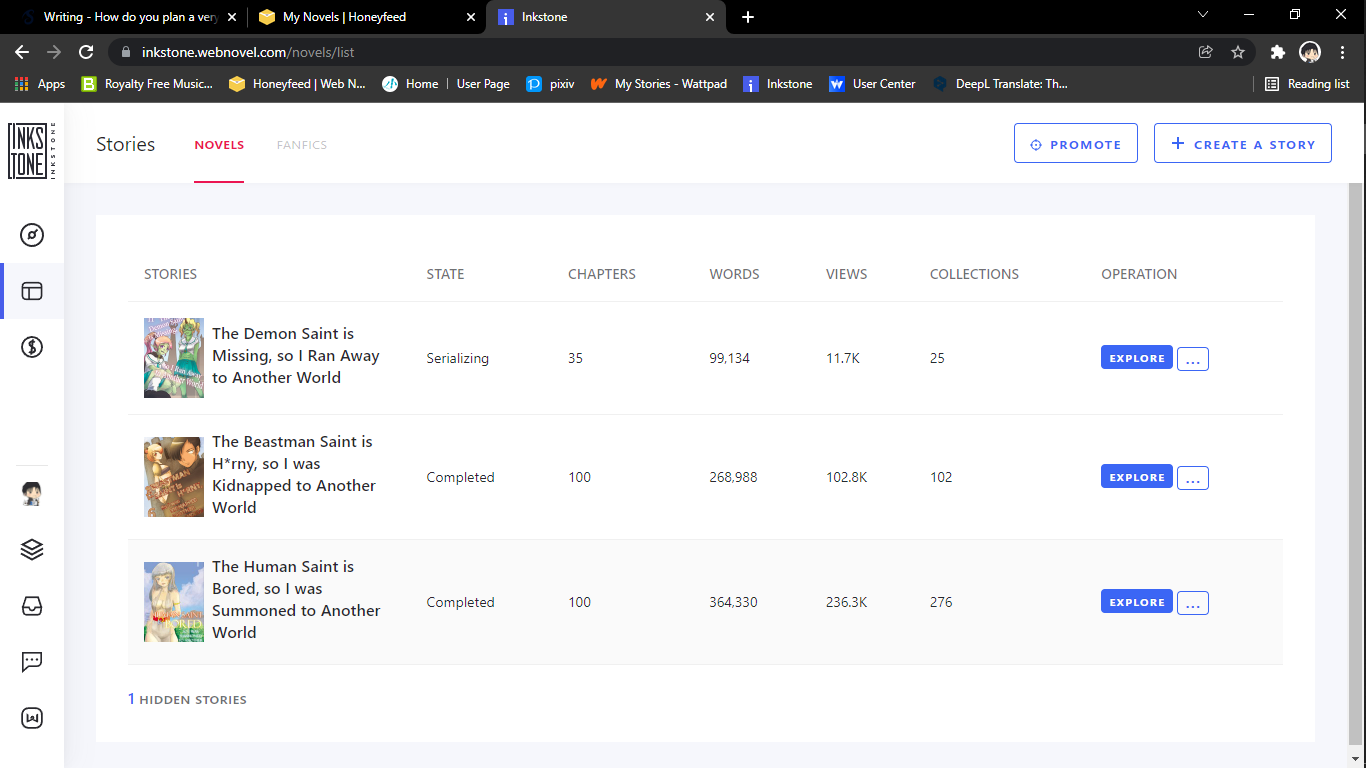Expand the ellipsis menu for The Human Saint
1366x768 pixels.
click(1192, 603)
